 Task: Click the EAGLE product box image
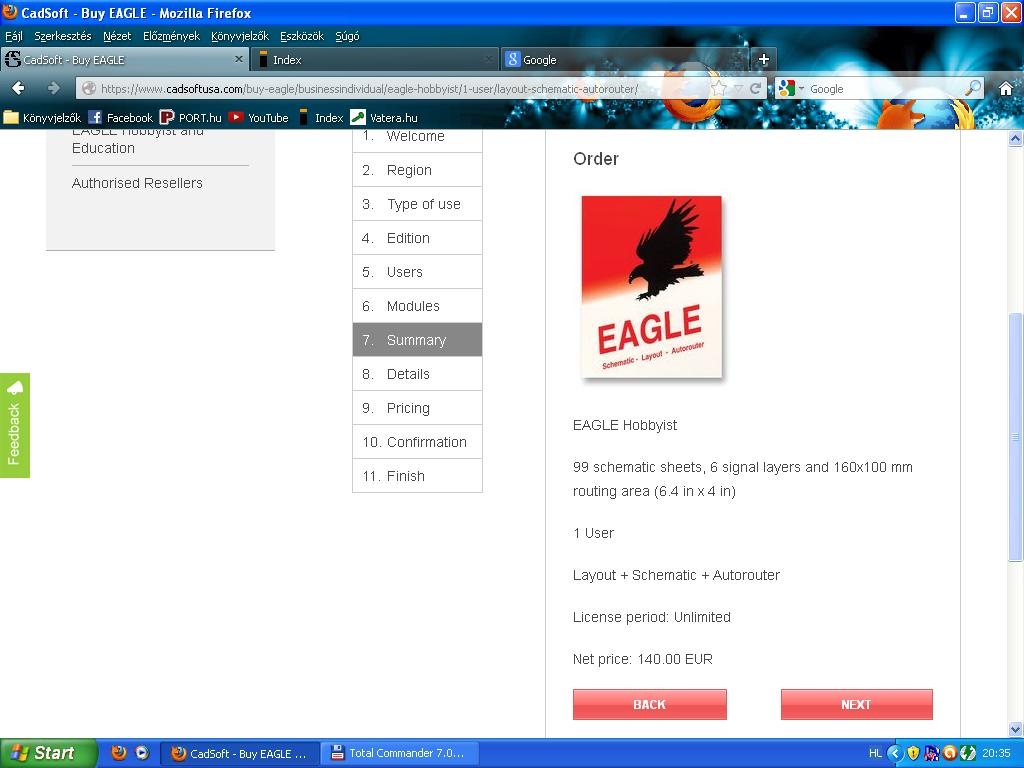click(x=652, y=287)
